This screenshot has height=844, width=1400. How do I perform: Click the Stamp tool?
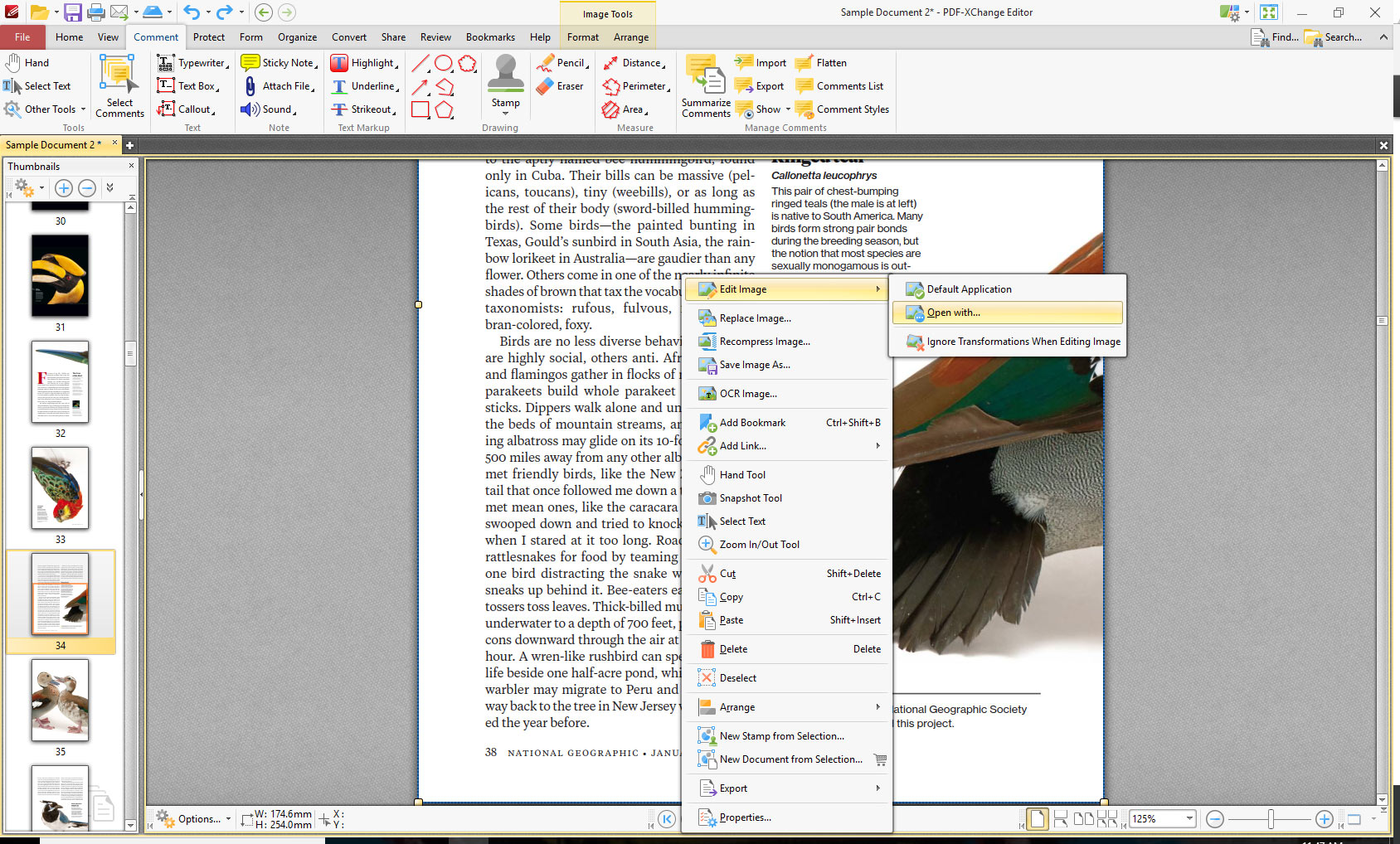(505, 75)
